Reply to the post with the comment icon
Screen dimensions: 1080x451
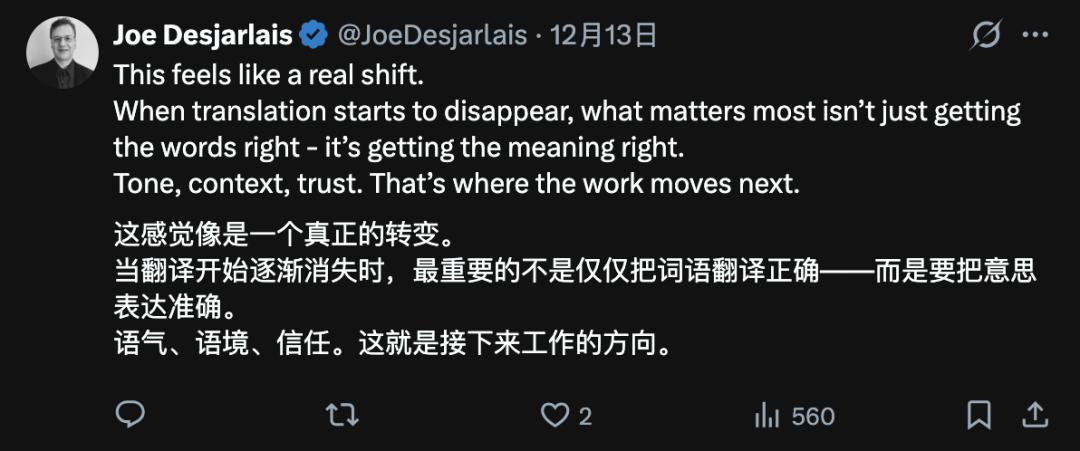pyautogui.click(x=130, y=414)
